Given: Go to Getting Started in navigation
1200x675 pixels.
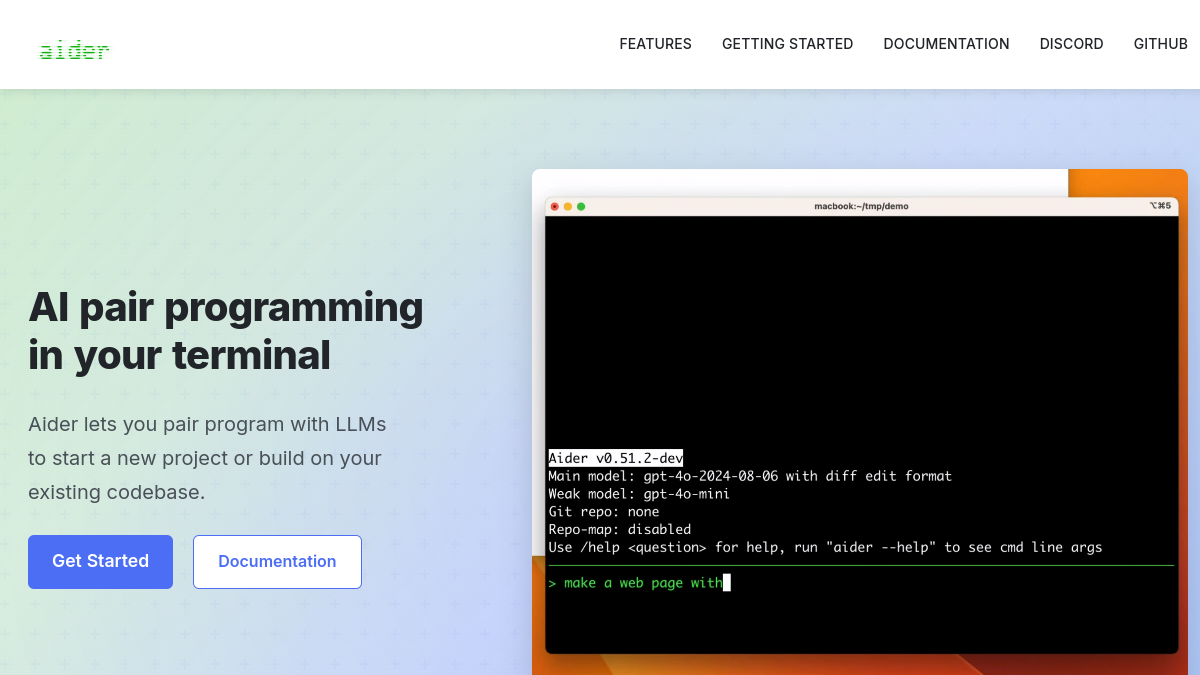Looking at the screenshot, I should coord(787,44).
